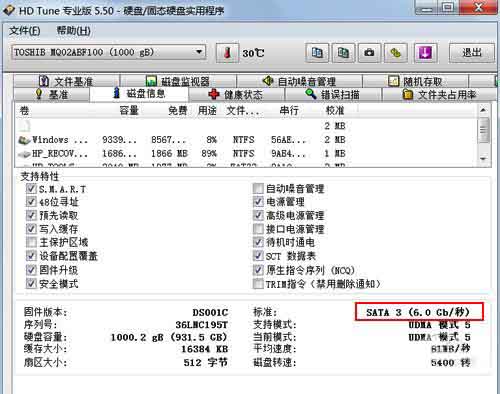Toggle the 写入缓存 checkbox
Viewport: 500px width, 394px height.
click(31, 229)
